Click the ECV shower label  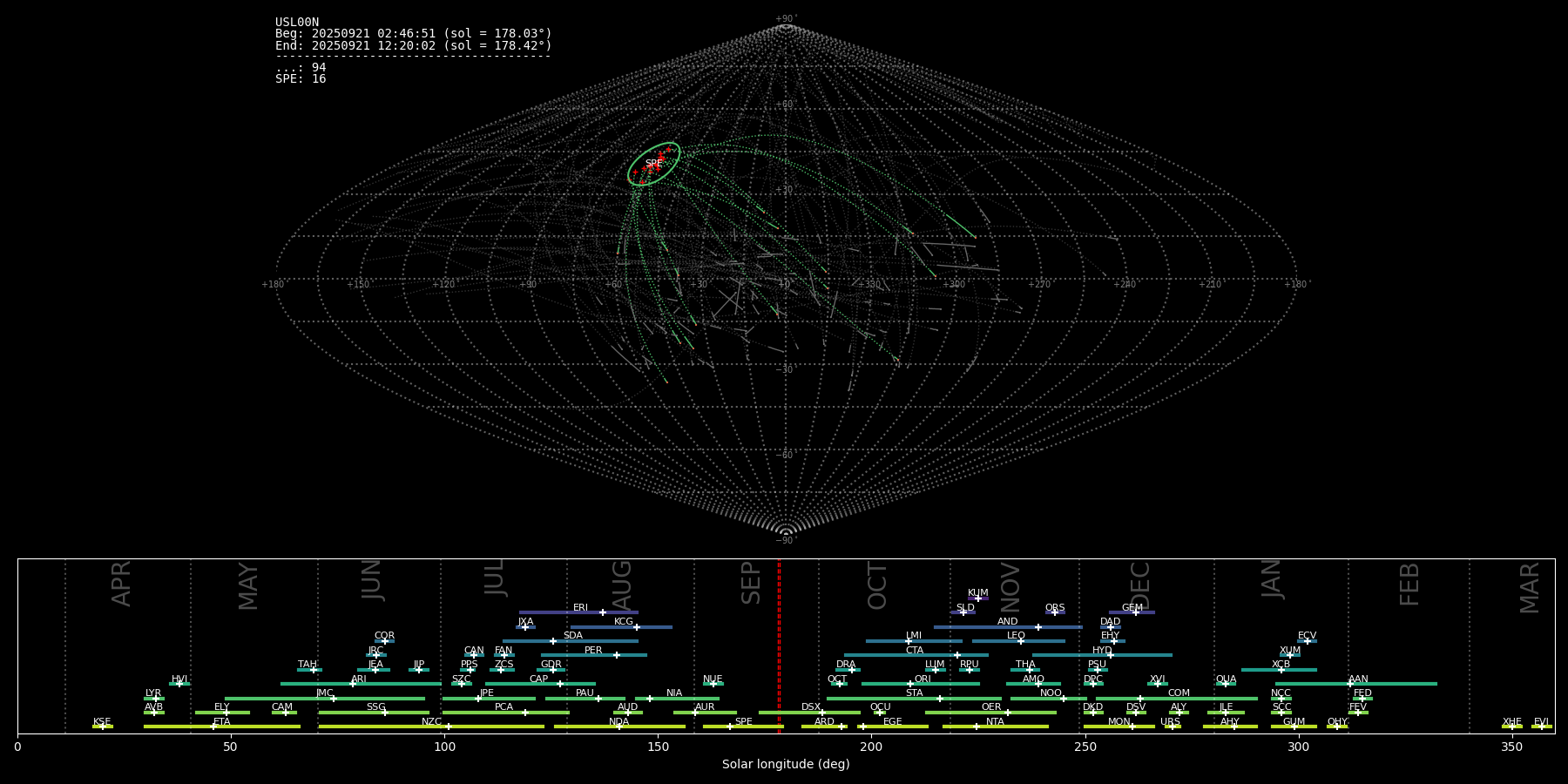coord(1307,636)
